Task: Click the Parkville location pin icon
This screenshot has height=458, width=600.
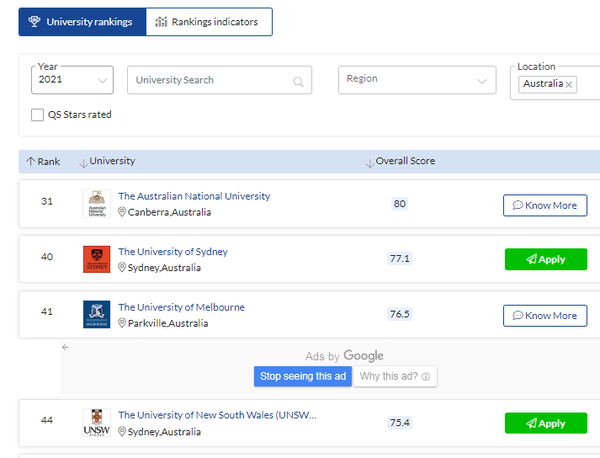Action: pos(122,323)
